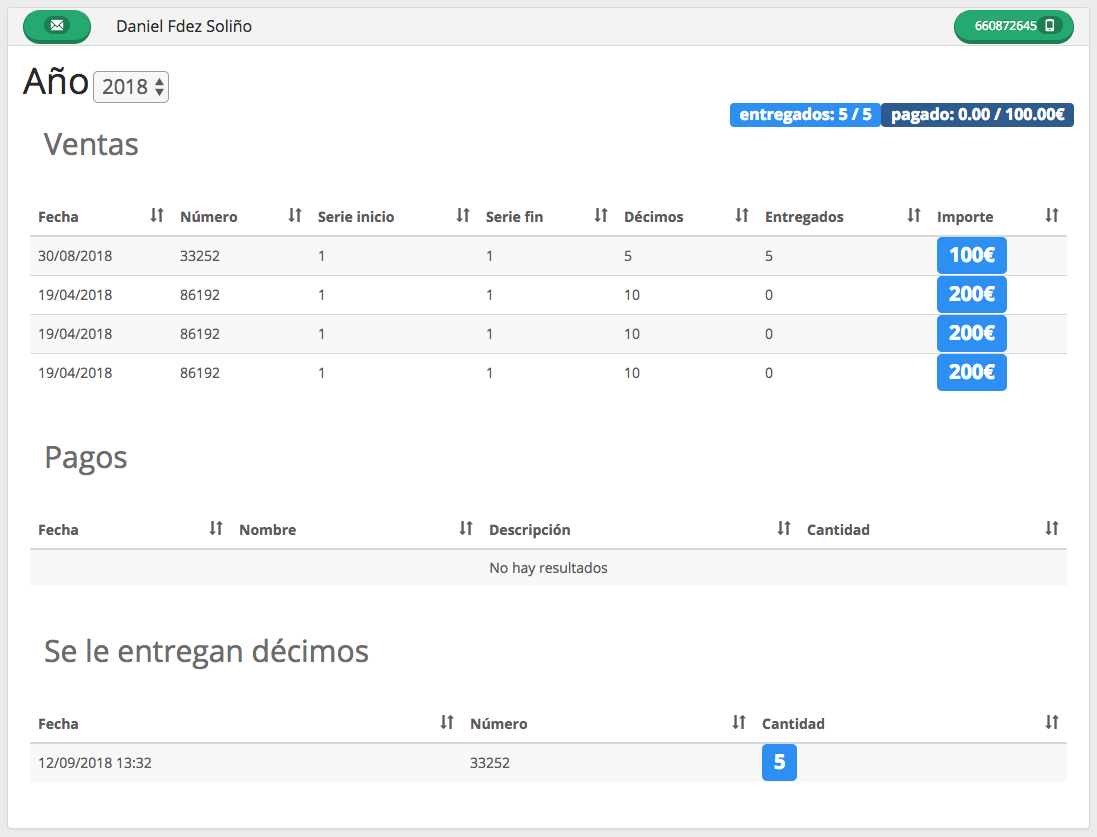Sort Pagos by Cantidad sort icon
This screenshot has height=837, width=1097.
[x=1051, y=528]
